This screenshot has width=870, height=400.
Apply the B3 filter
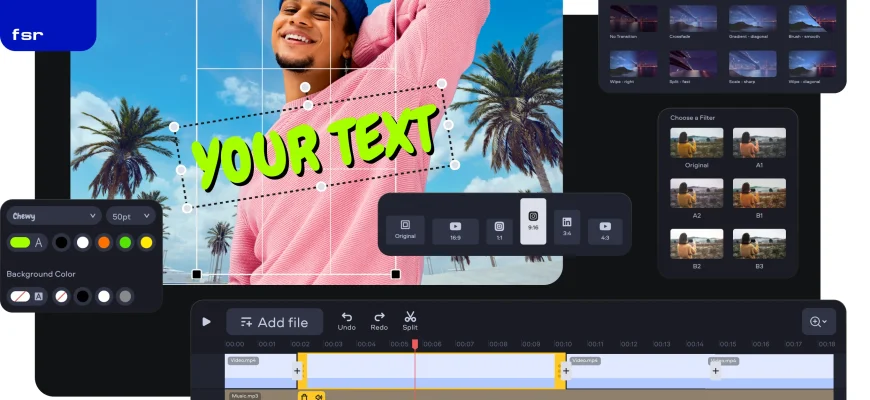click(x=759, y=244)
